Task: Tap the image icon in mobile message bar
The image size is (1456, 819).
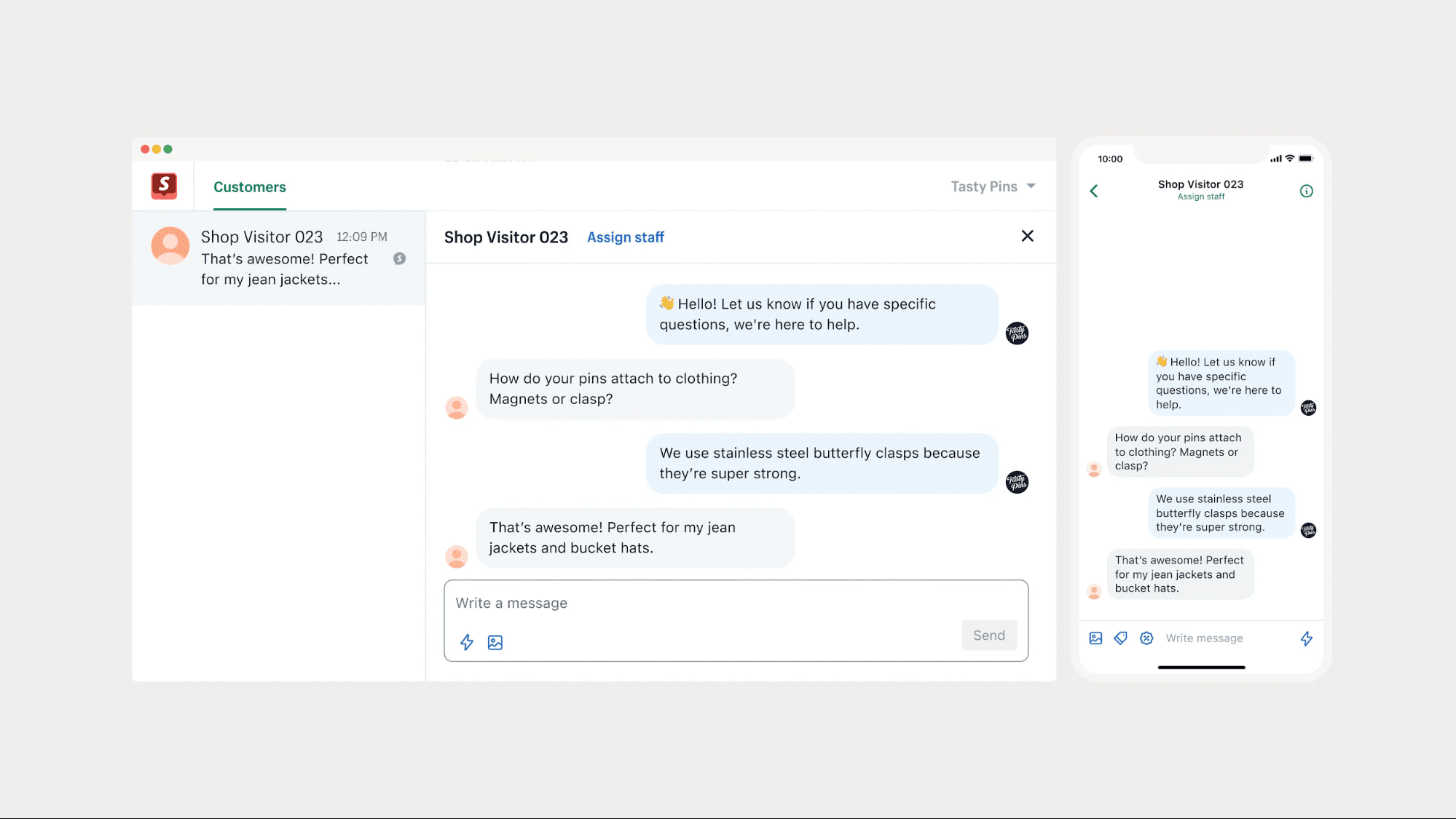Action: (1095, 638)
